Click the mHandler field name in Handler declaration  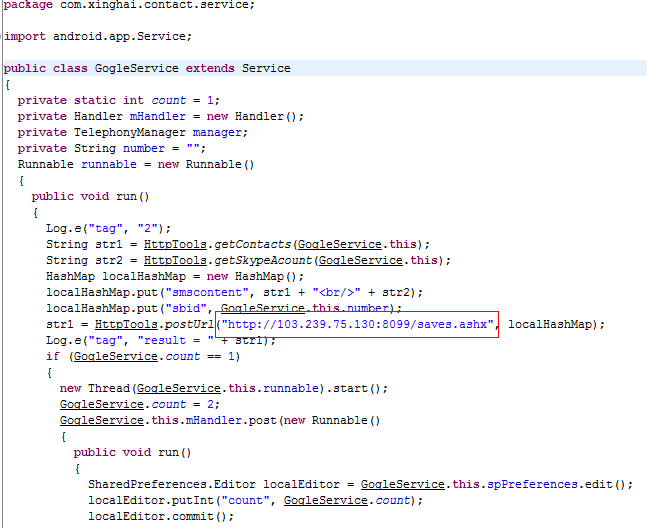coord(158,116)
